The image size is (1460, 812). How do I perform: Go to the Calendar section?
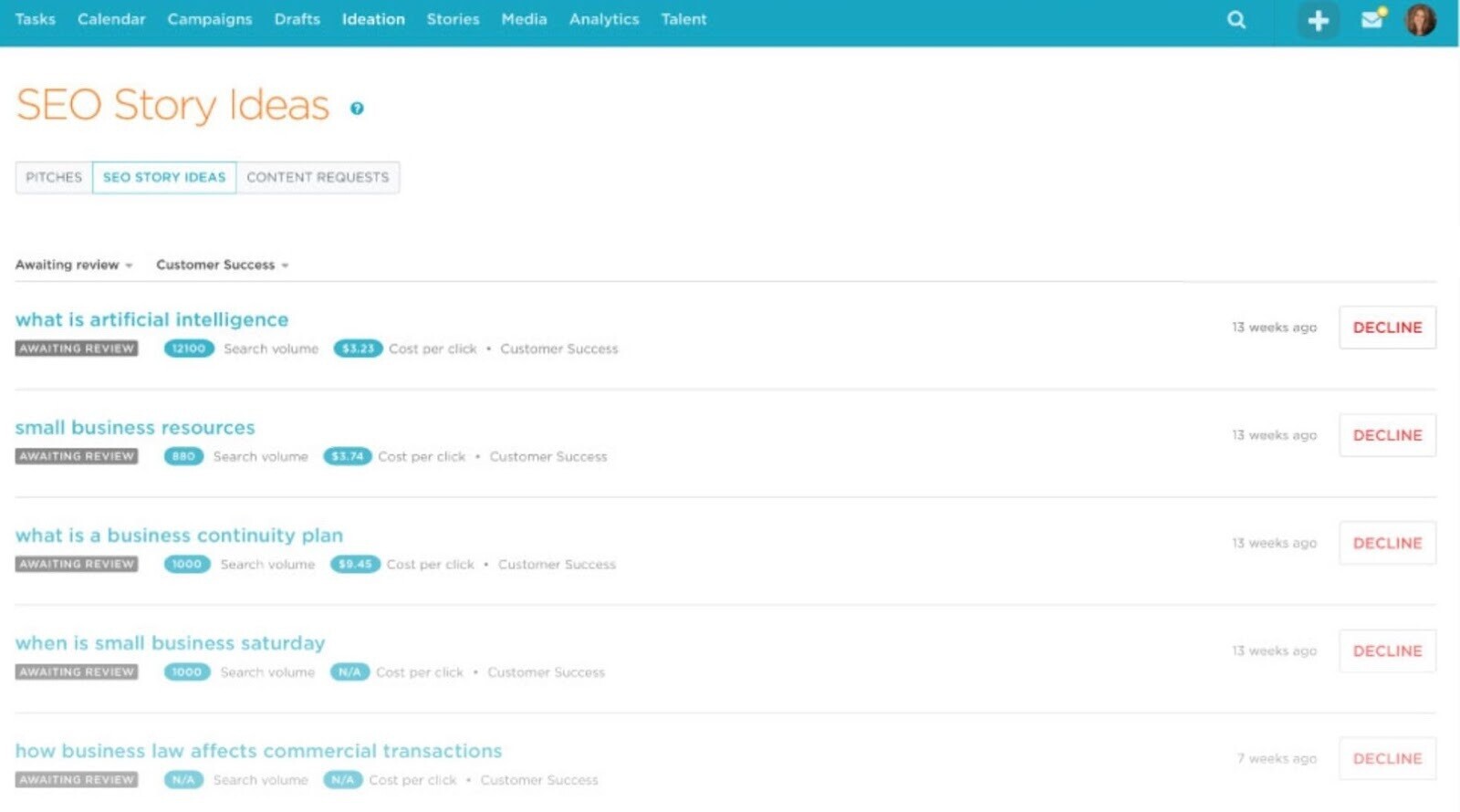(x=111, y=19)
